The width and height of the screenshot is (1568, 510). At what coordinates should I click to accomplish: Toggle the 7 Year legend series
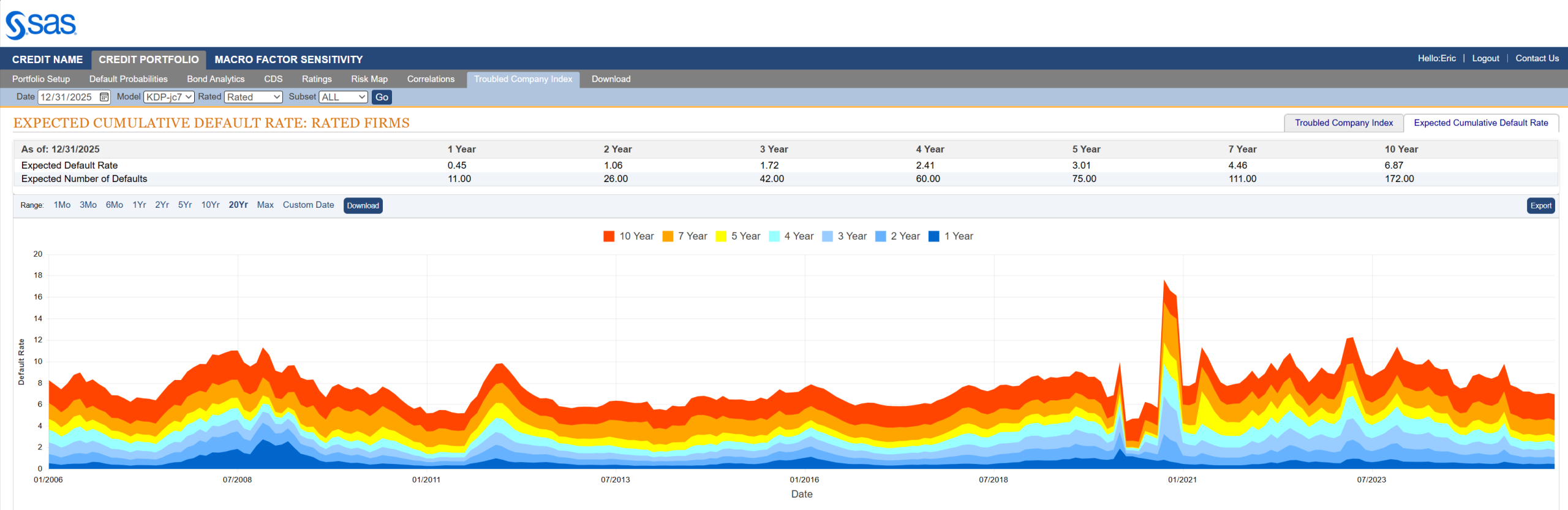(x=685, y=237)
